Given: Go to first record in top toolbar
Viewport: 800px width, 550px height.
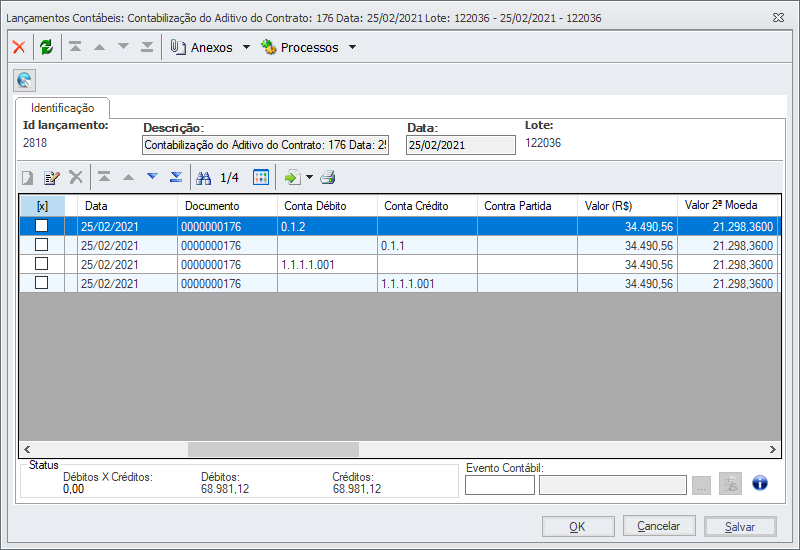Looking at the screenshot, I should [x=76, y=47].
